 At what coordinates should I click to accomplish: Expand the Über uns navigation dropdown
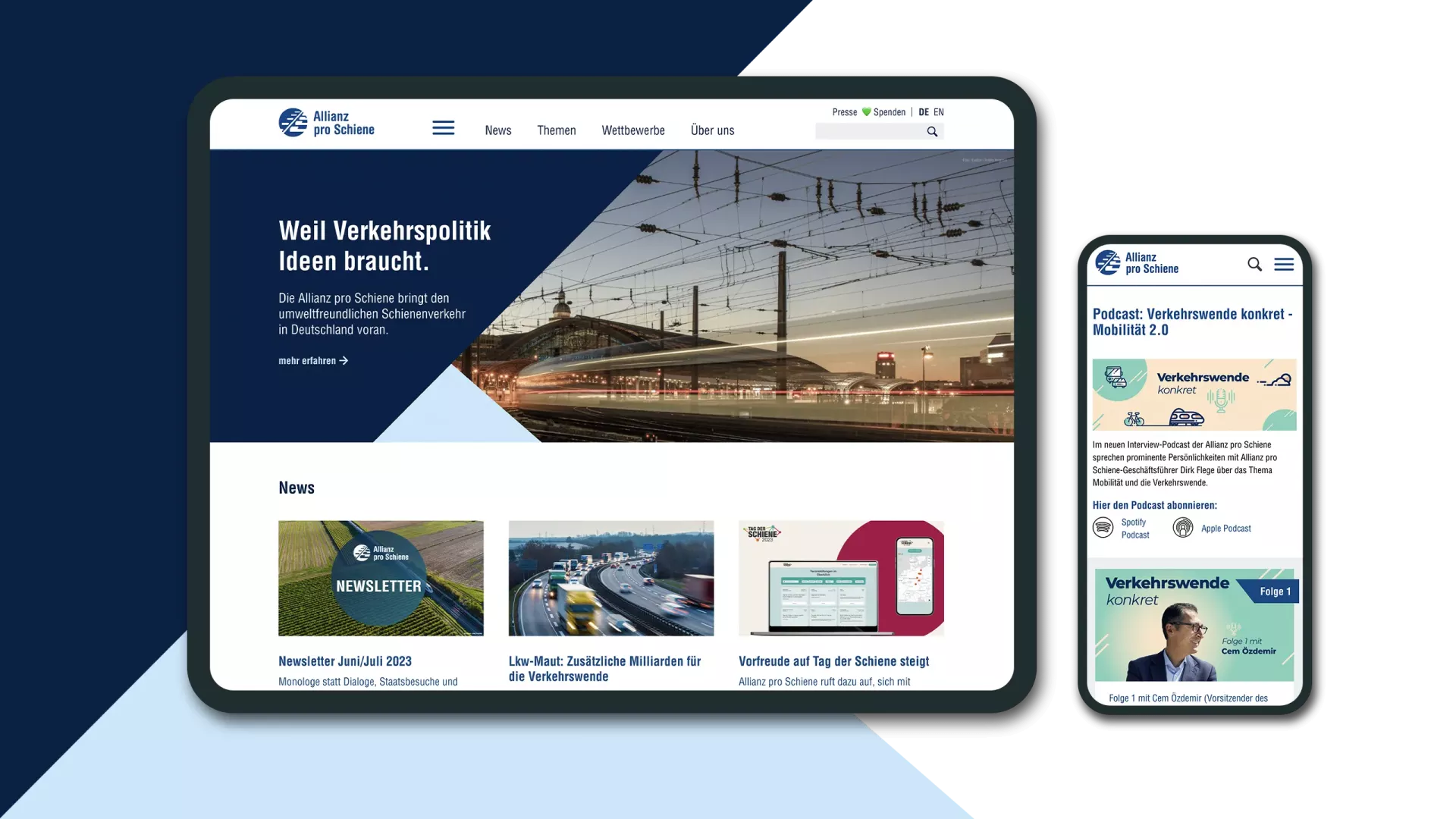click(712, 130)
